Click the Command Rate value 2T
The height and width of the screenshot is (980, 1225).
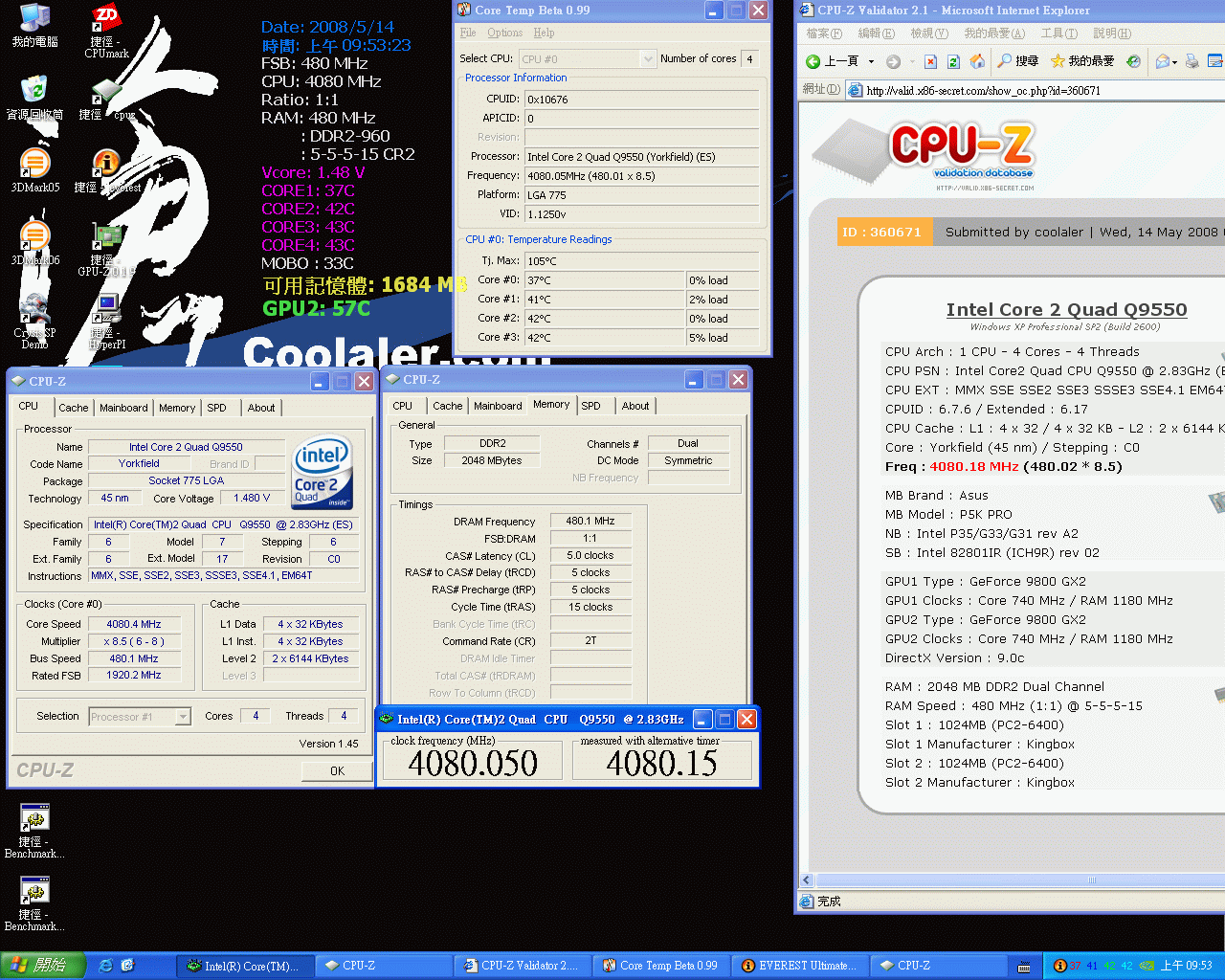coord(590,640)
